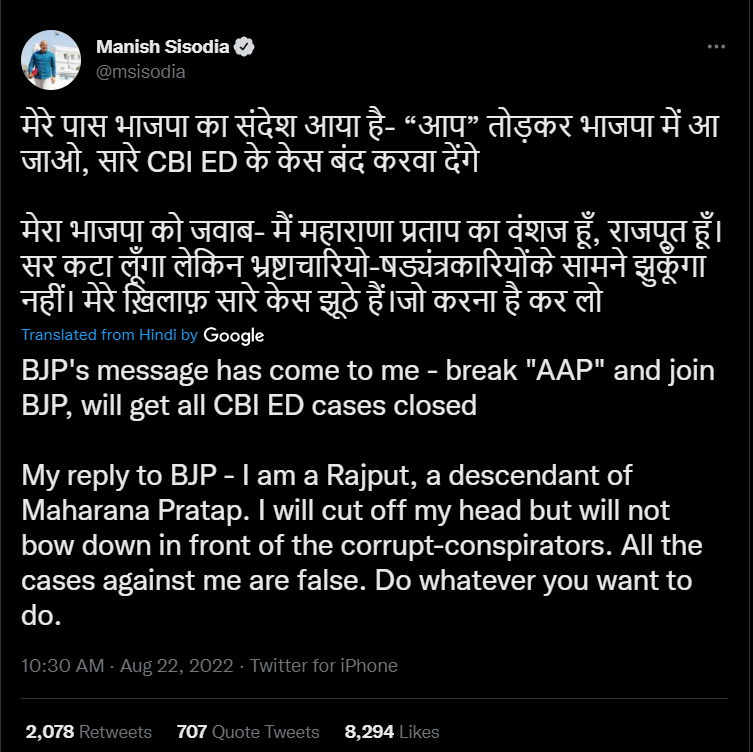Click Manish Sisodia's profile picture
The width and height of the screenshot is (753, 752).
pos(48,60)
